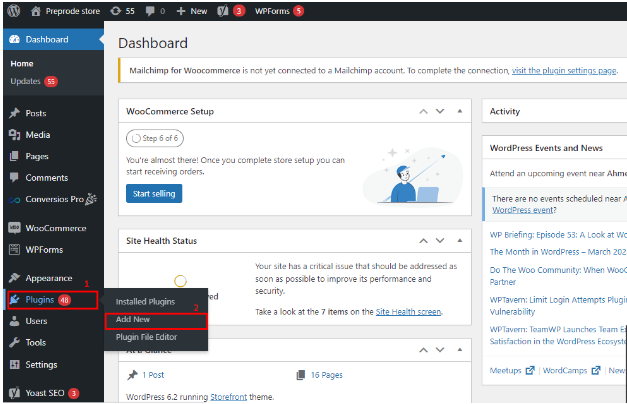
Task: Click the Step 6 of 6 progress indicator
Action: click(155, 138)
